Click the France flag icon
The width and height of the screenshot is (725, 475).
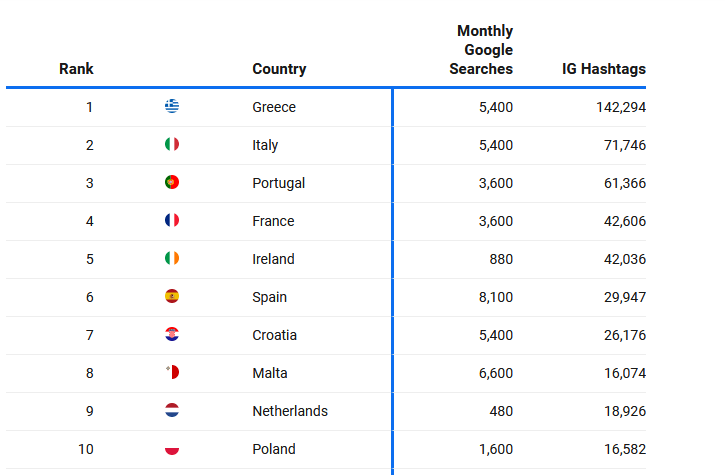coord(172,220)
